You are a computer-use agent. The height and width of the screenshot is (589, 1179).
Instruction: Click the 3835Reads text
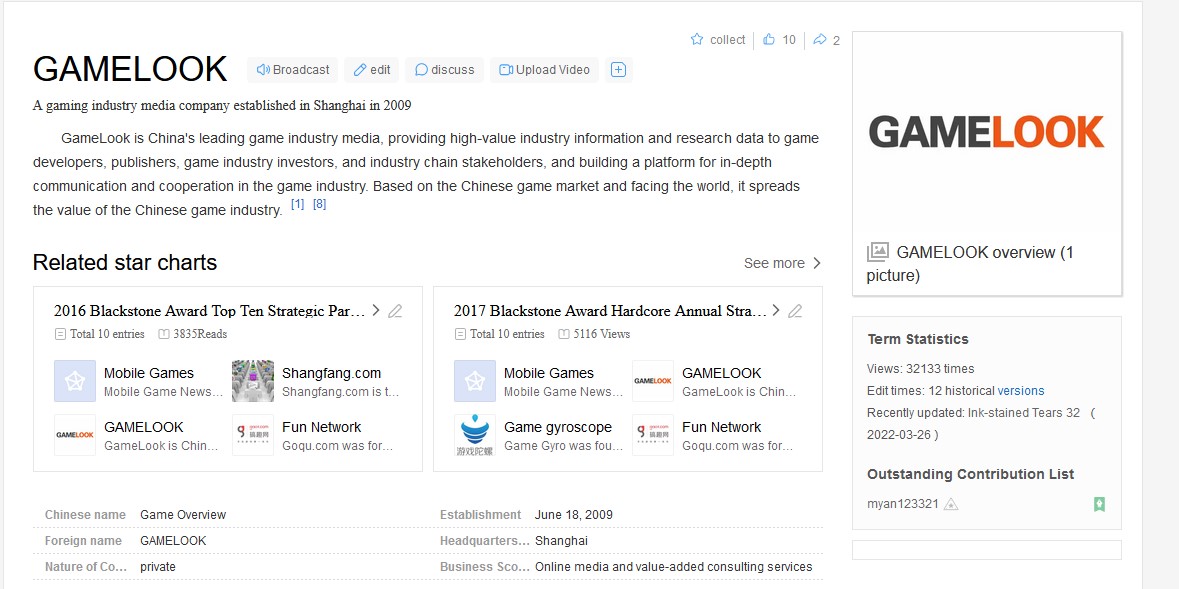tap(200, 334)
